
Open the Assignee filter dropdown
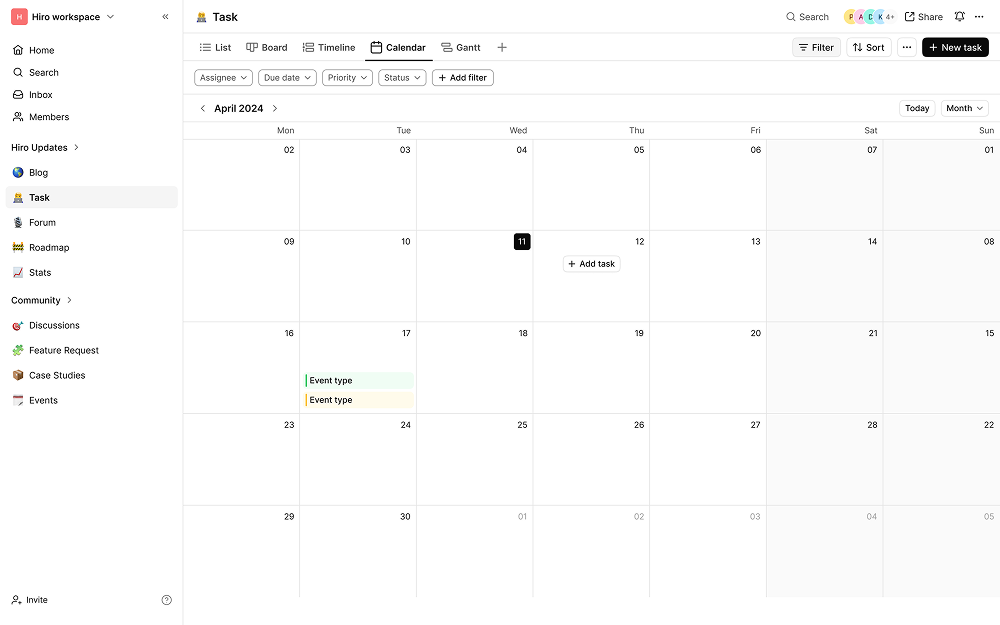[223, 78]
